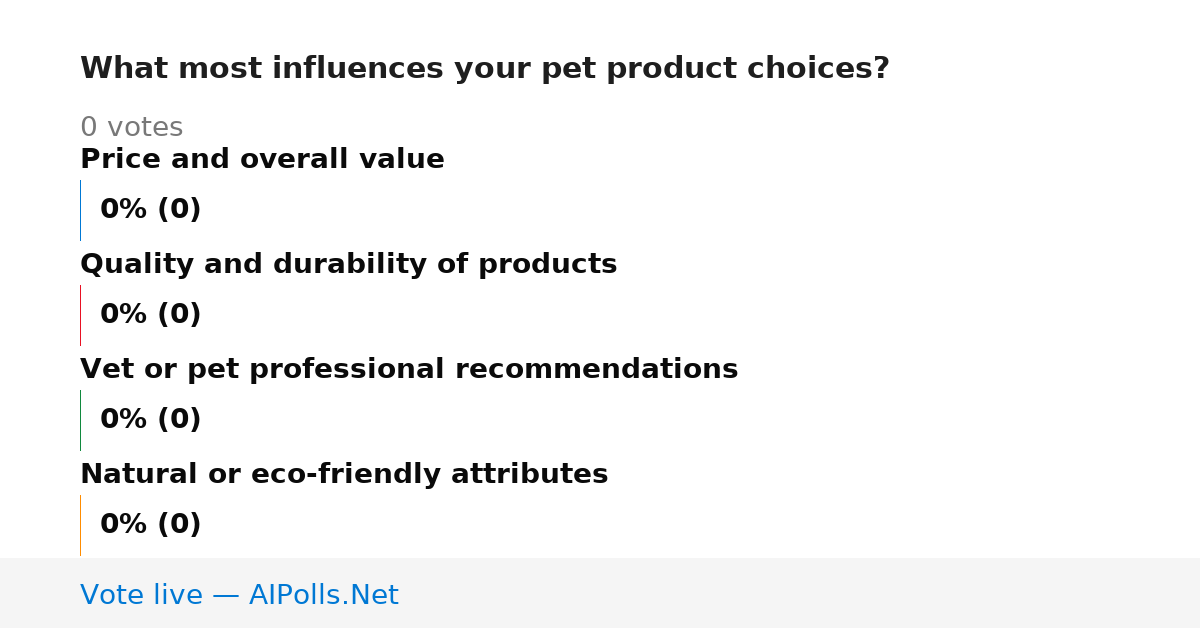1200x628 pixels.
Task: Select the Price and overall value option
Action: (262, 159)
